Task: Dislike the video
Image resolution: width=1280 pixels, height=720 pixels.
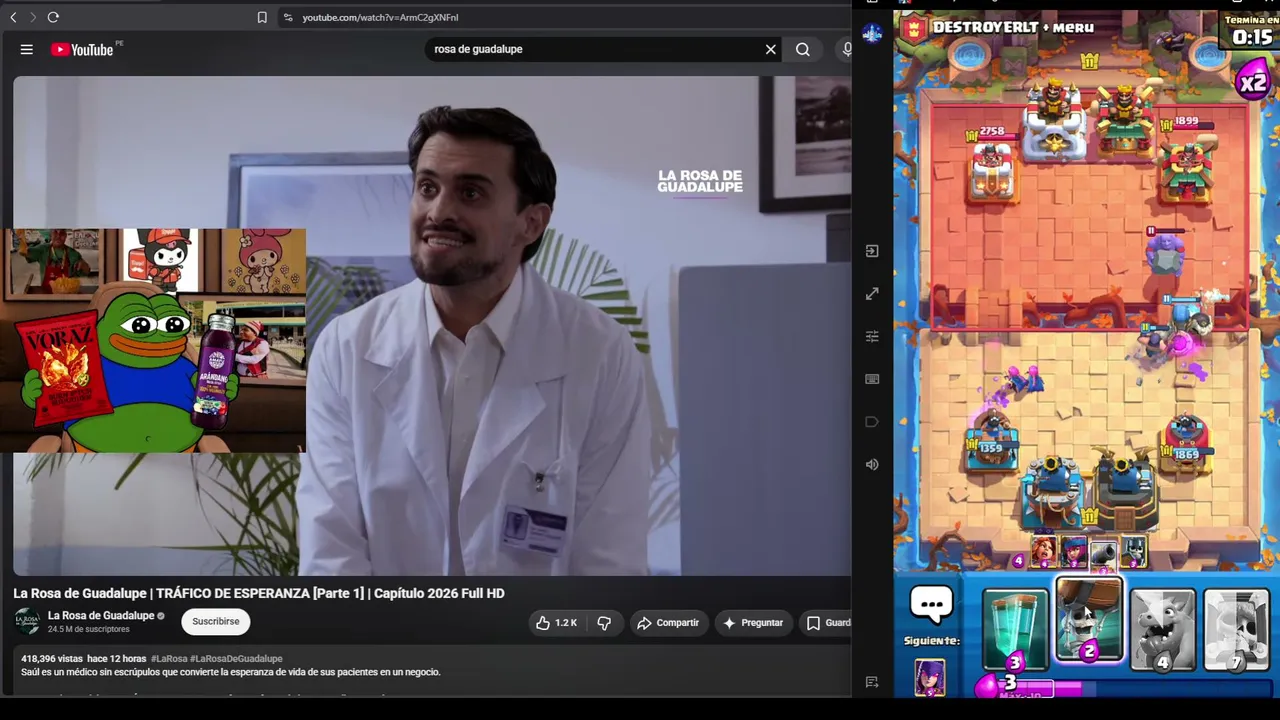Action: (x=604, y=623)
